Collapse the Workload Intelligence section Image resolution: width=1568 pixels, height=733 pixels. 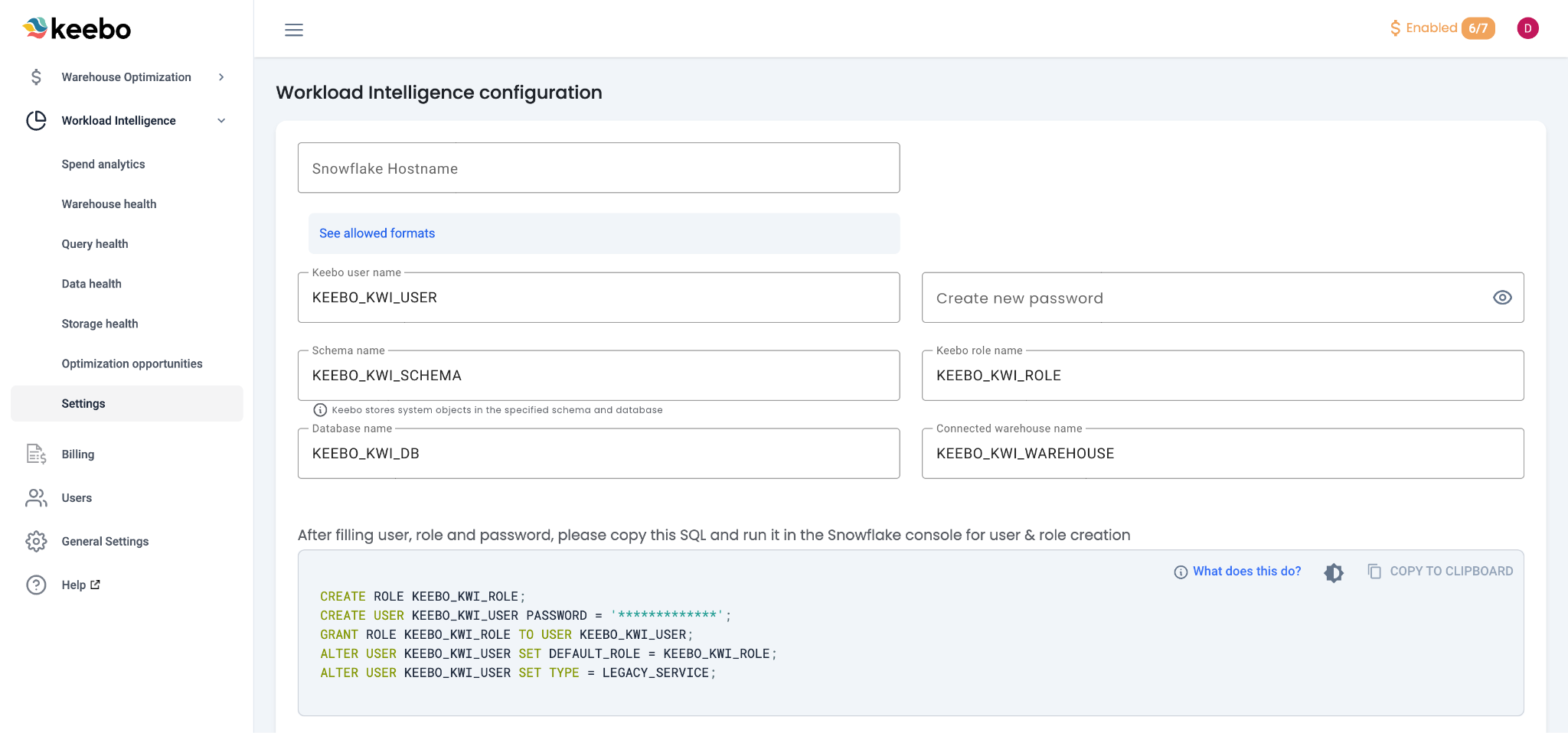click(x=221, y=121)
